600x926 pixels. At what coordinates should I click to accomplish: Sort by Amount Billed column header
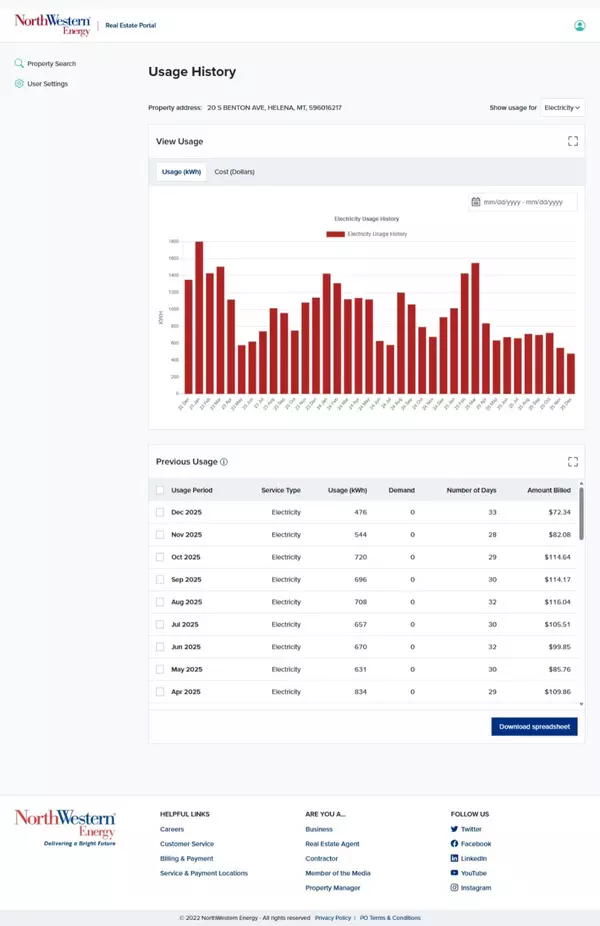point(548,490)
